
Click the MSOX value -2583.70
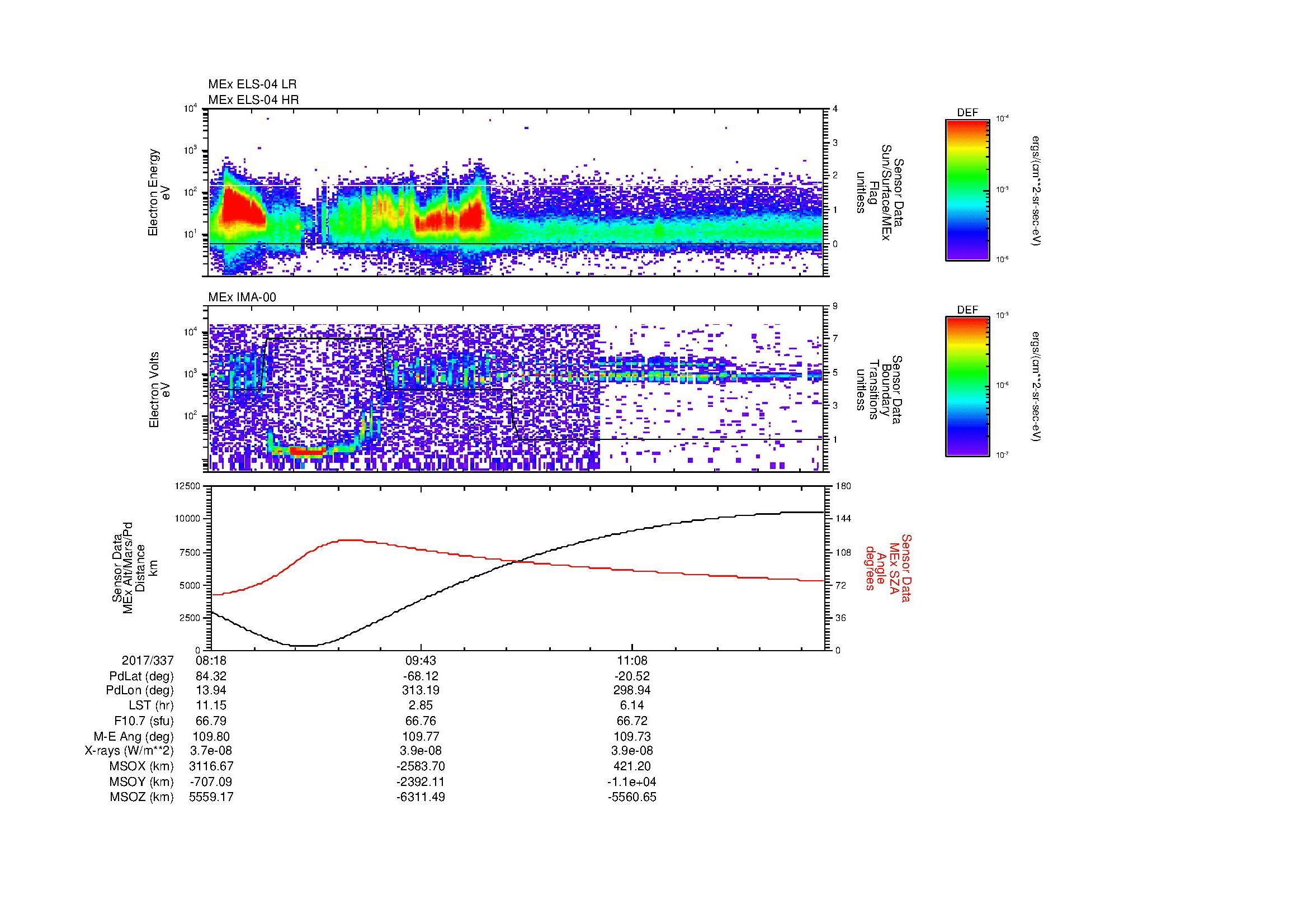pos(421,766)
